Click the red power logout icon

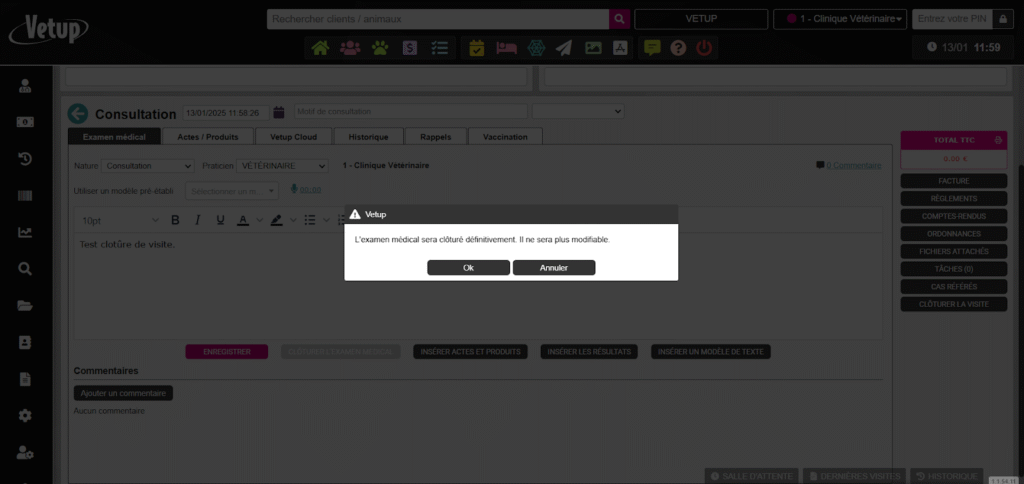tap(704, 48)
